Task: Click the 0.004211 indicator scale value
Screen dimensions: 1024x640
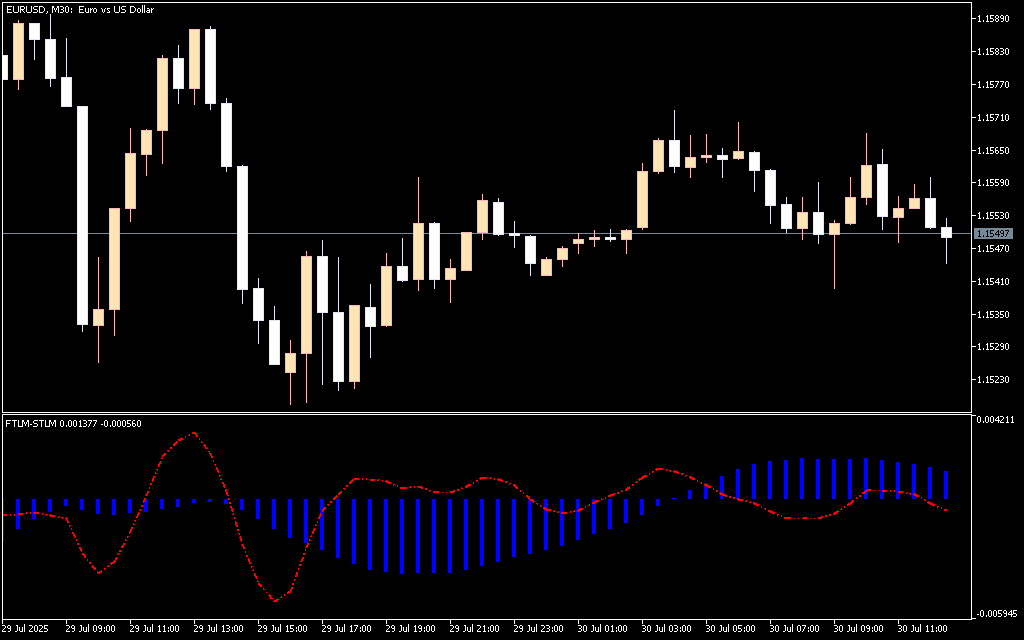Action: [995, 420]
